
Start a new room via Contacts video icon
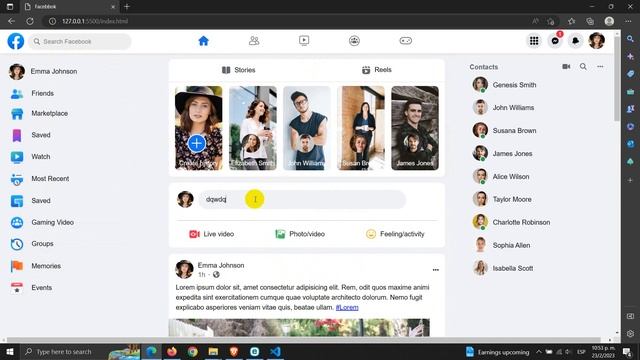pyautogui.click(x=566, y=67)
